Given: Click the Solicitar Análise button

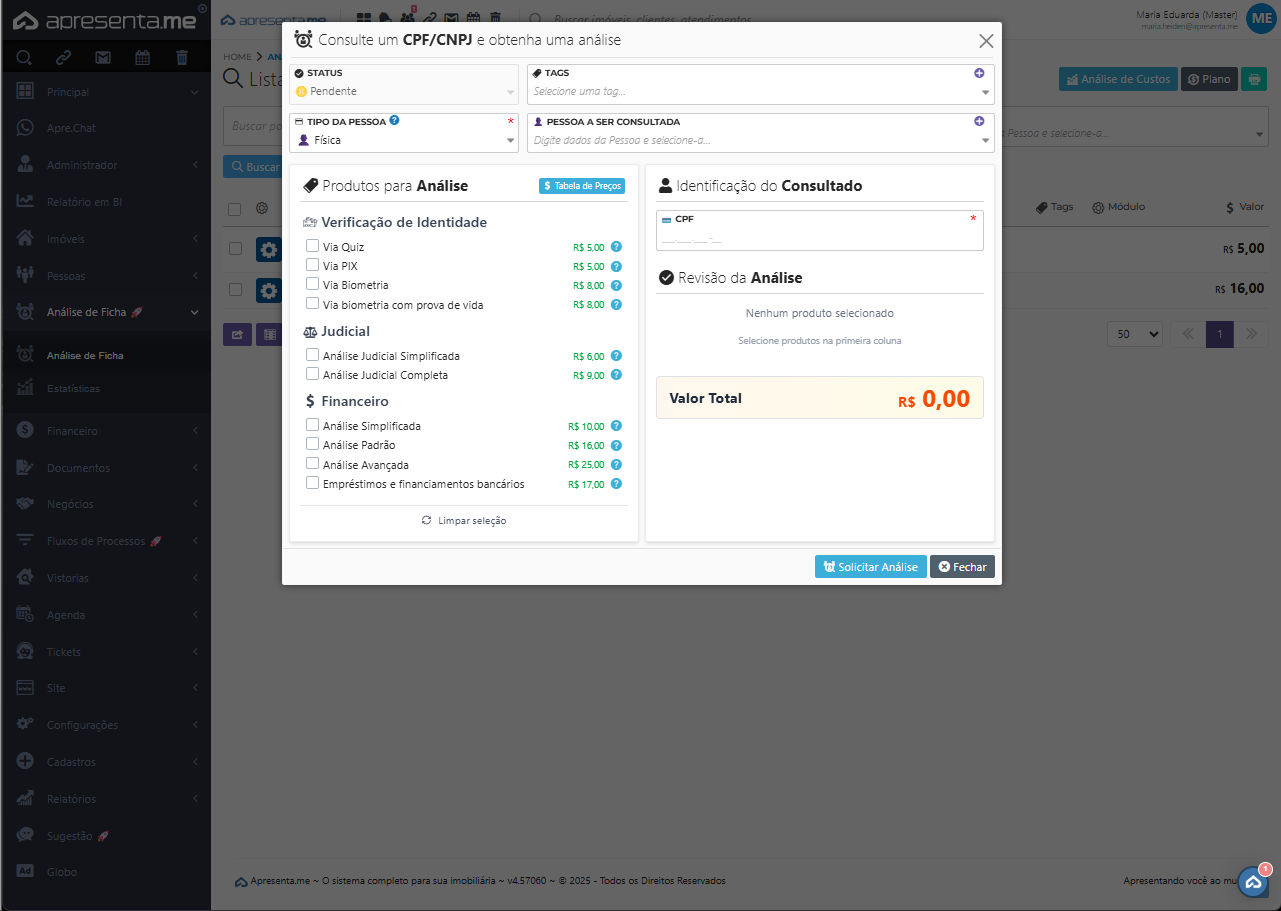Looking at the screenshot, I should pyautogui.click(x=870, y=567).
